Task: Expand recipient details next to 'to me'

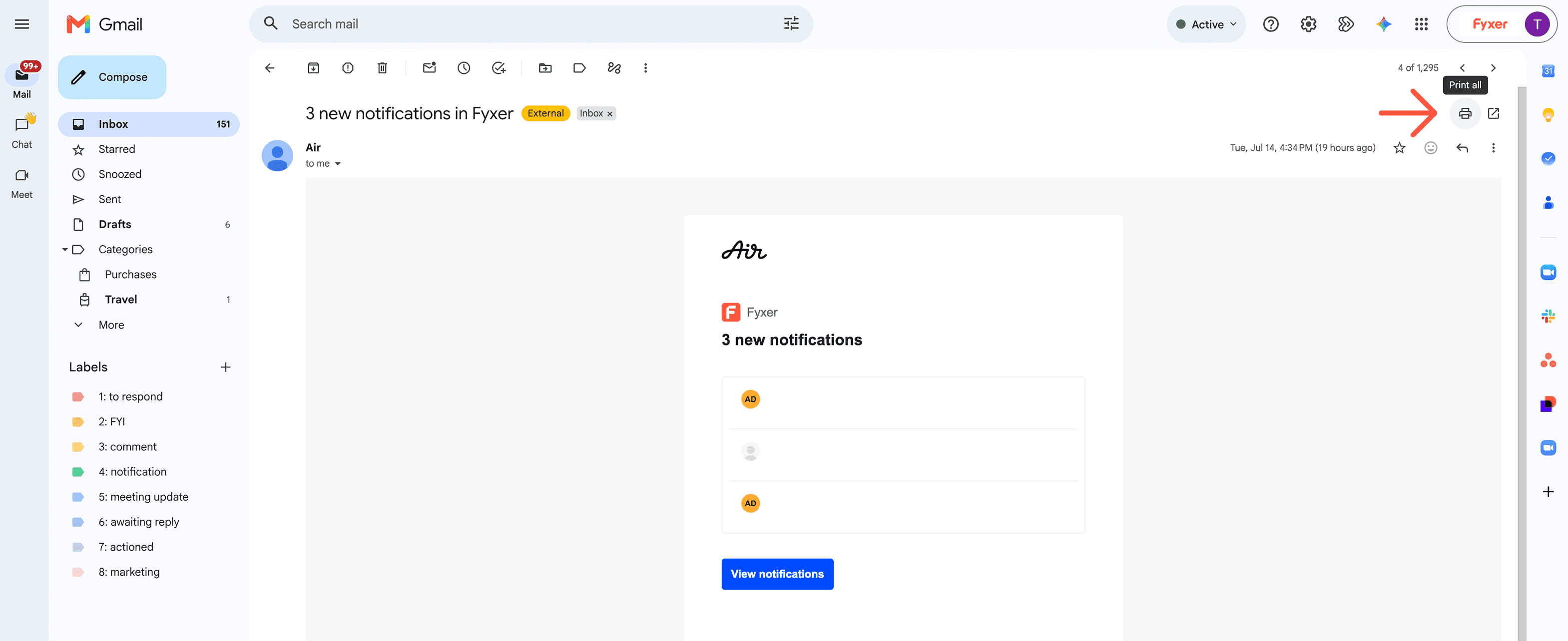Action: 338,164
